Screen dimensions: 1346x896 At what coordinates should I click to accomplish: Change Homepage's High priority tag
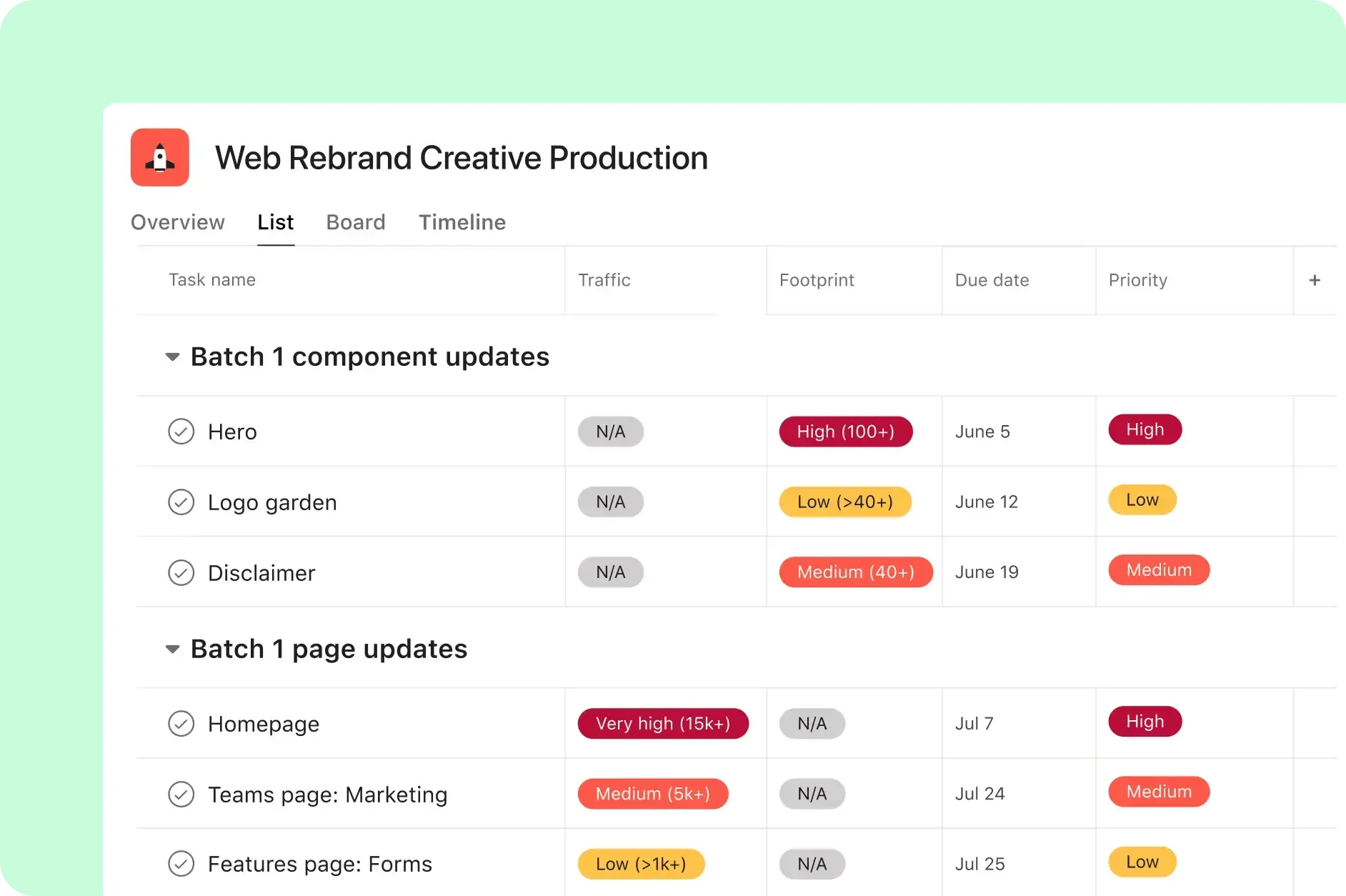click(1145, 722)
